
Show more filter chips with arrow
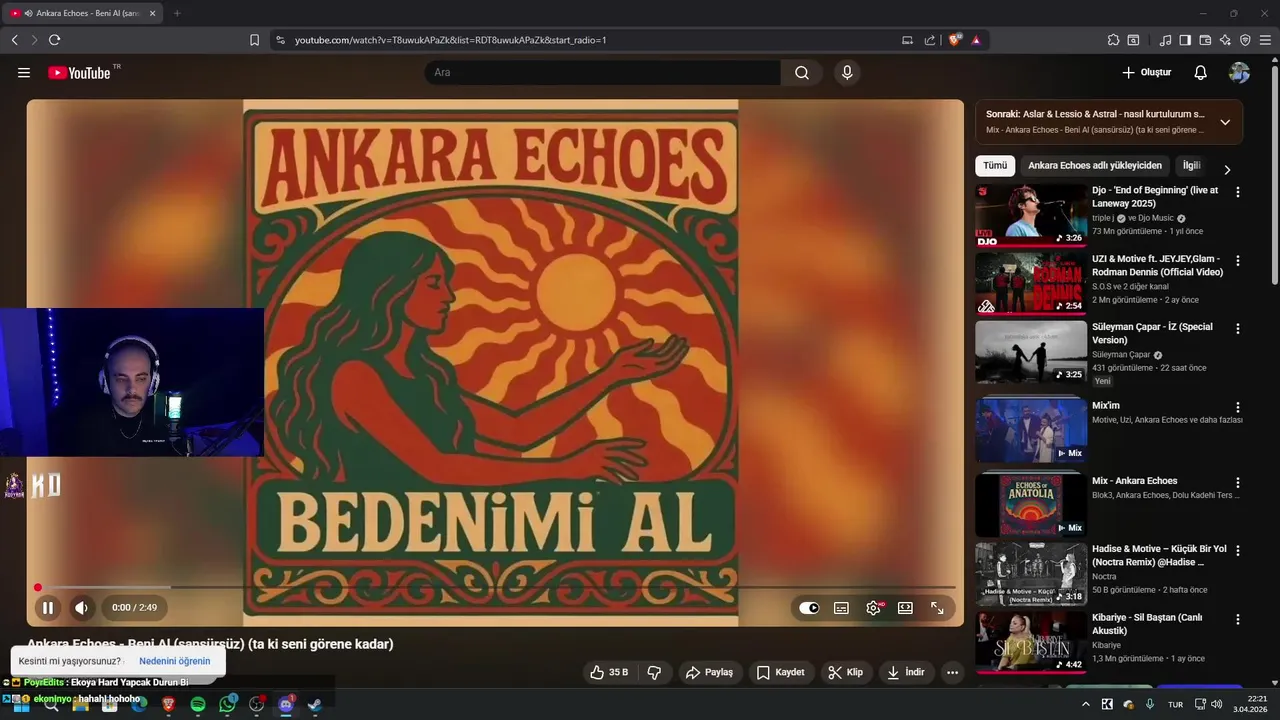1227,170
